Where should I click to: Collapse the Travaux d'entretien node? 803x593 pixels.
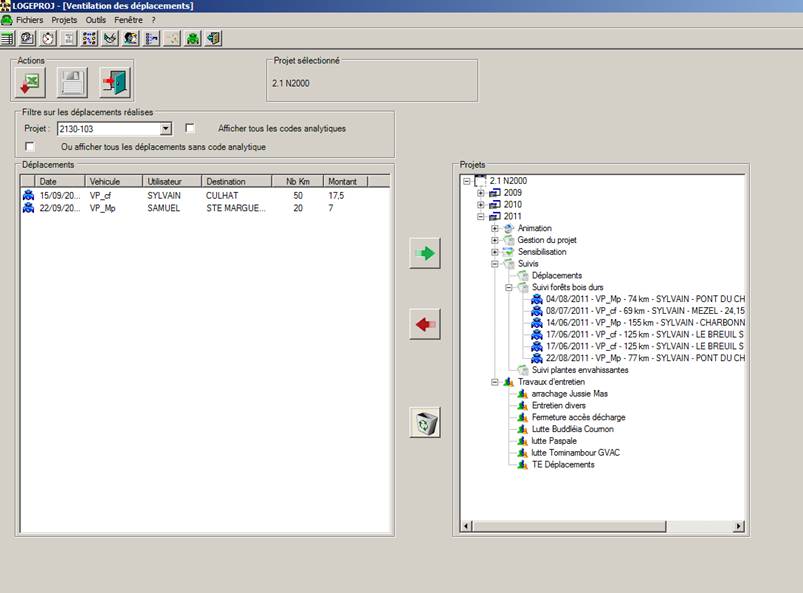494,382
